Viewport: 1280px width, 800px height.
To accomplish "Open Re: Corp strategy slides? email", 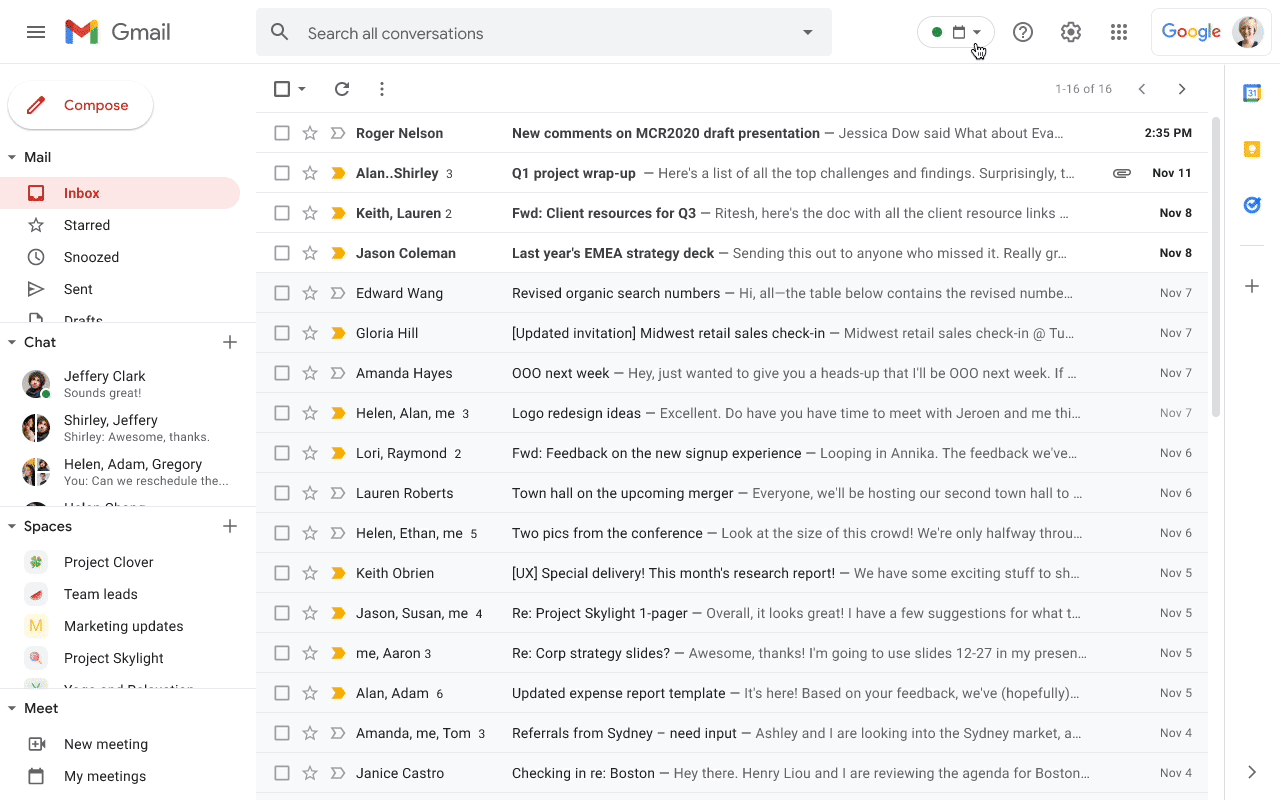I will click(x=732, y=653).
